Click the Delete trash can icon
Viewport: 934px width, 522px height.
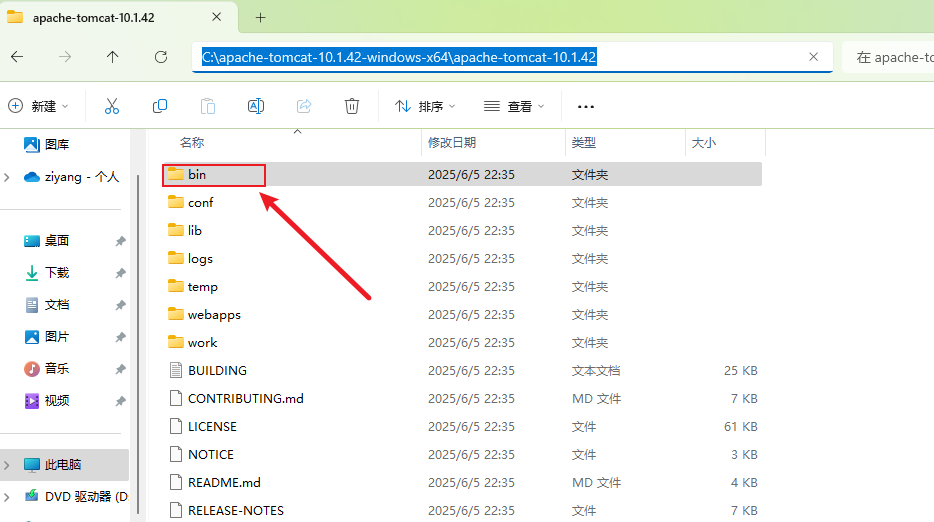(352, 106)
